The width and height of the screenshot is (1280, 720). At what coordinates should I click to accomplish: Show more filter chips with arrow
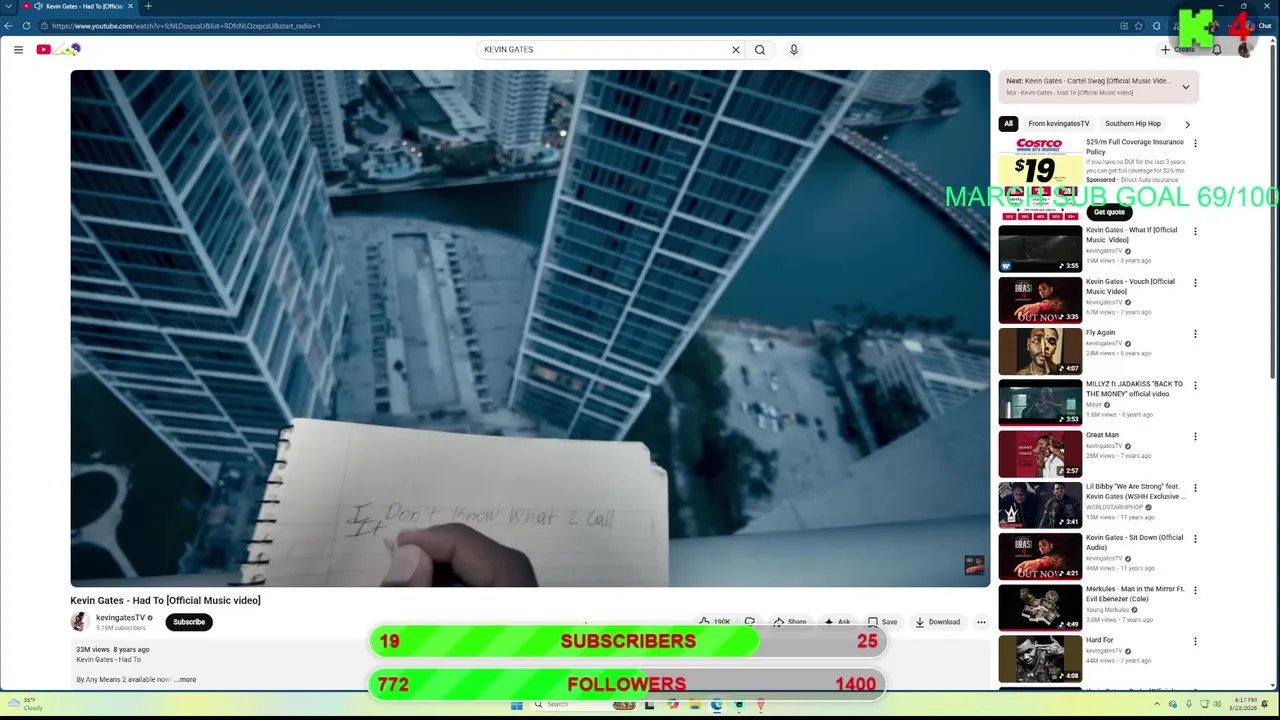[1187, 125]
